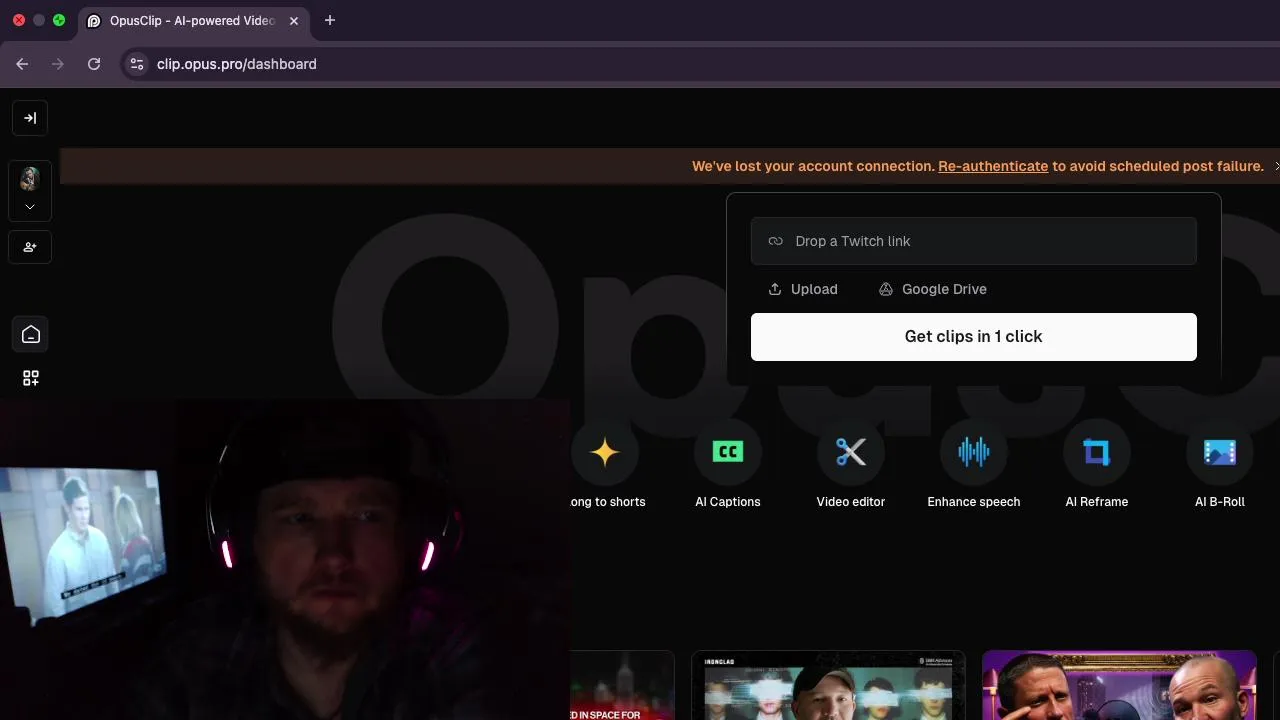Select the Enhance speech label
1280x720 pixels.
click(974, 502)
